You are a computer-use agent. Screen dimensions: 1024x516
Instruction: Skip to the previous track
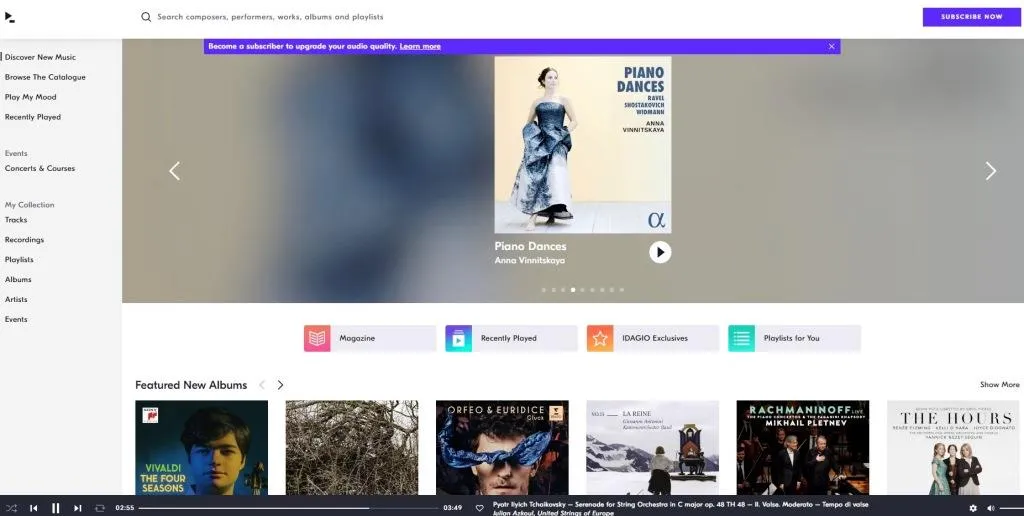34,508
